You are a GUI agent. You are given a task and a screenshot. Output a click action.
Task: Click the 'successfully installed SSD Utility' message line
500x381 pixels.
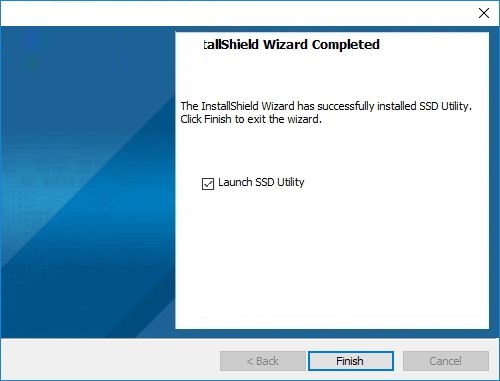click(326, 106)
